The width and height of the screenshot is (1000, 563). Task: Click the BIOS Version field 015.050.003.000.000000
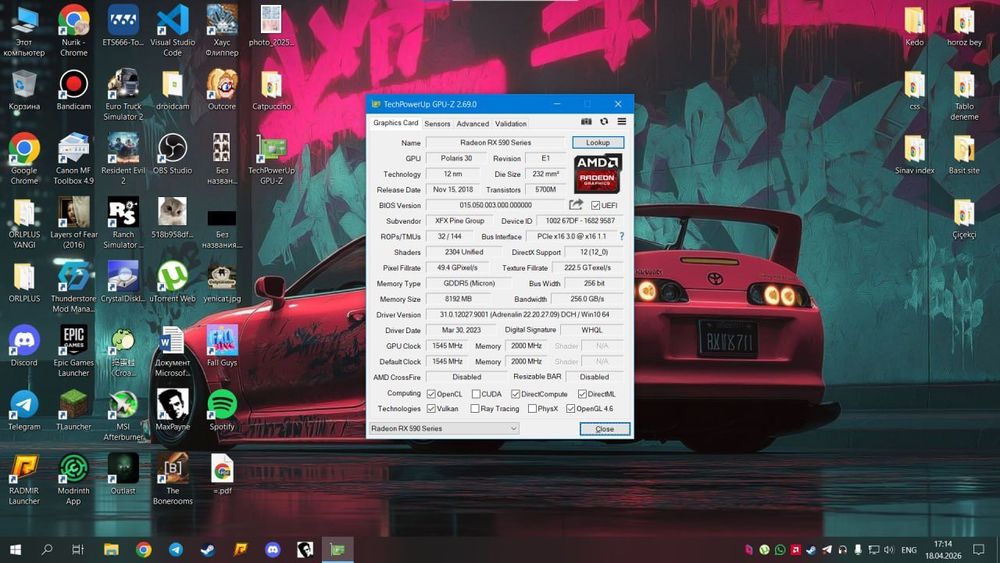(496, 205)
